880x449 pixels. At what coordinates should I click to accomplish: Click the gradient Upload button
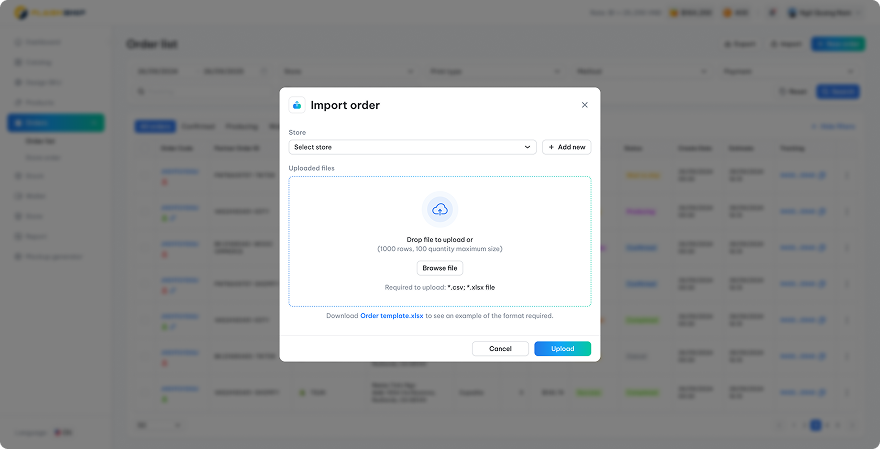pos(562,349)
